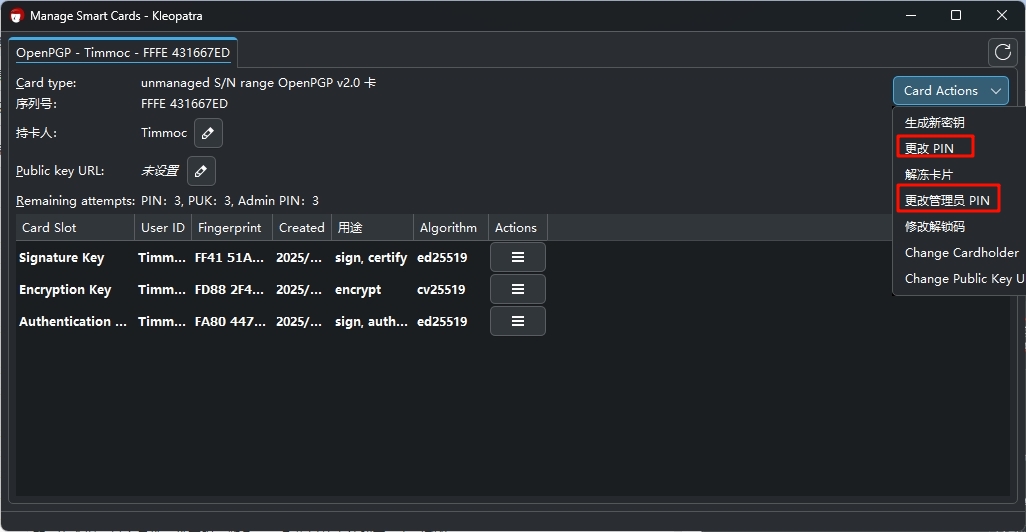This screenshot has width=1026, height=532.
Task: Click the cardholder name Timmoc
Action: coord(164,133)
